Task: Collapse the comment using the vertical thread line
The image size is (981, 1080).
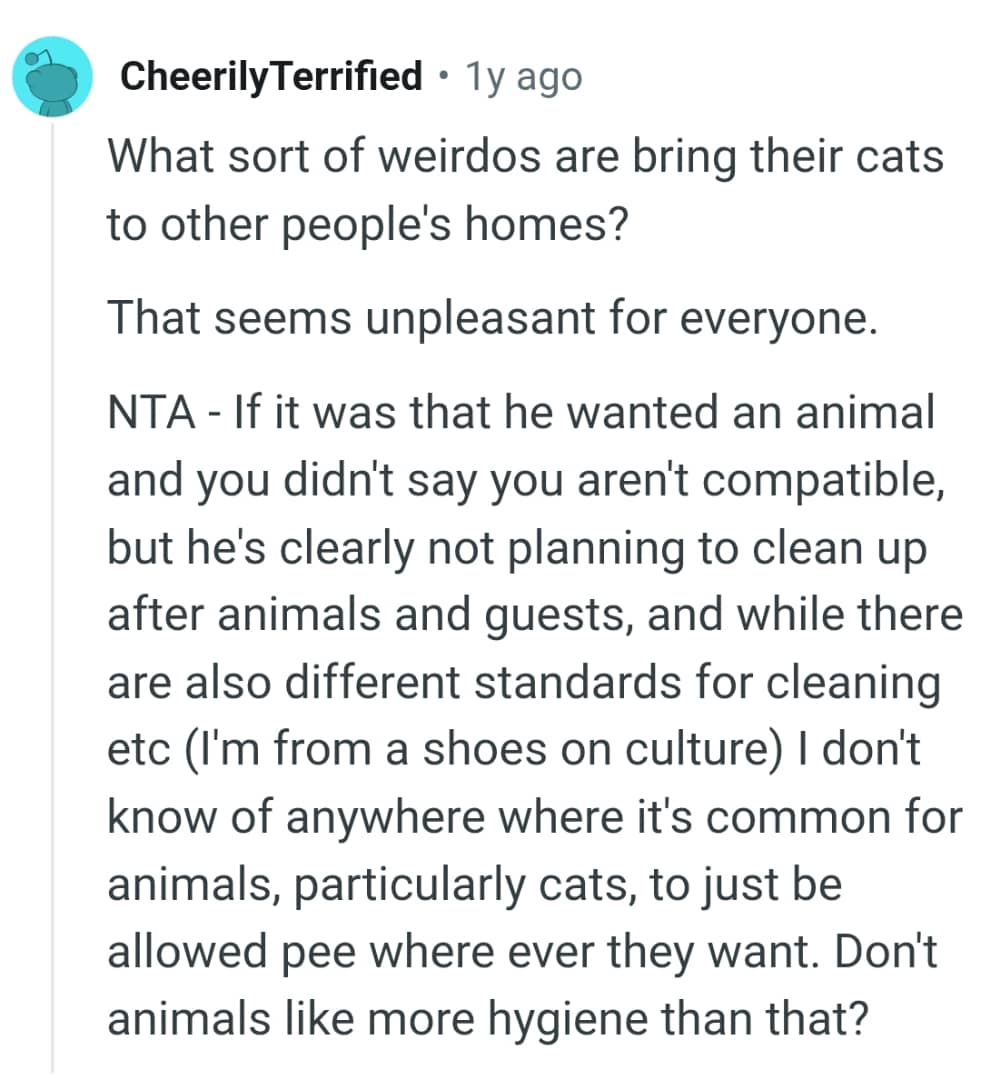Action: pos(53,600)
